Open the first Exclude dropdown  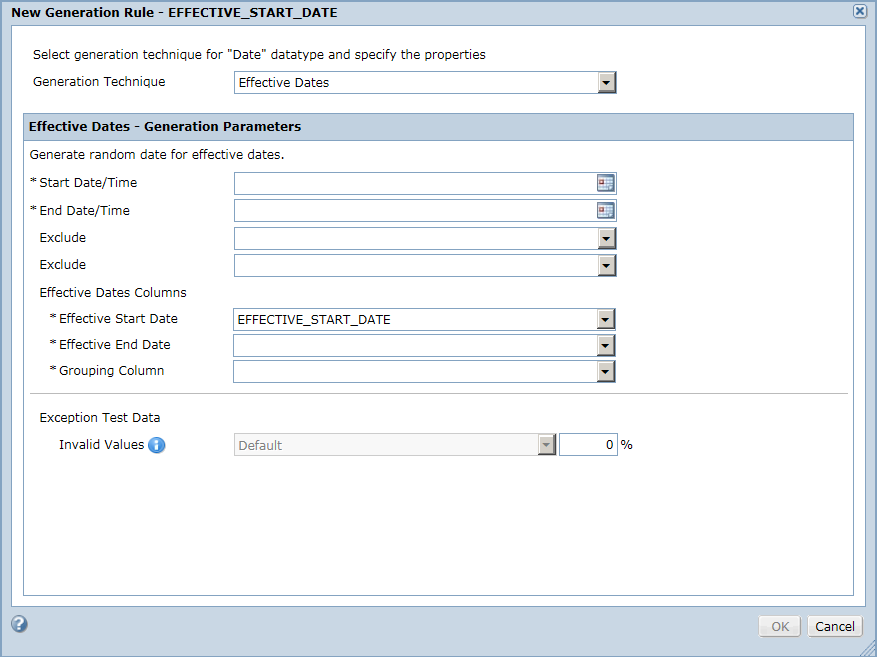point(606,239)
